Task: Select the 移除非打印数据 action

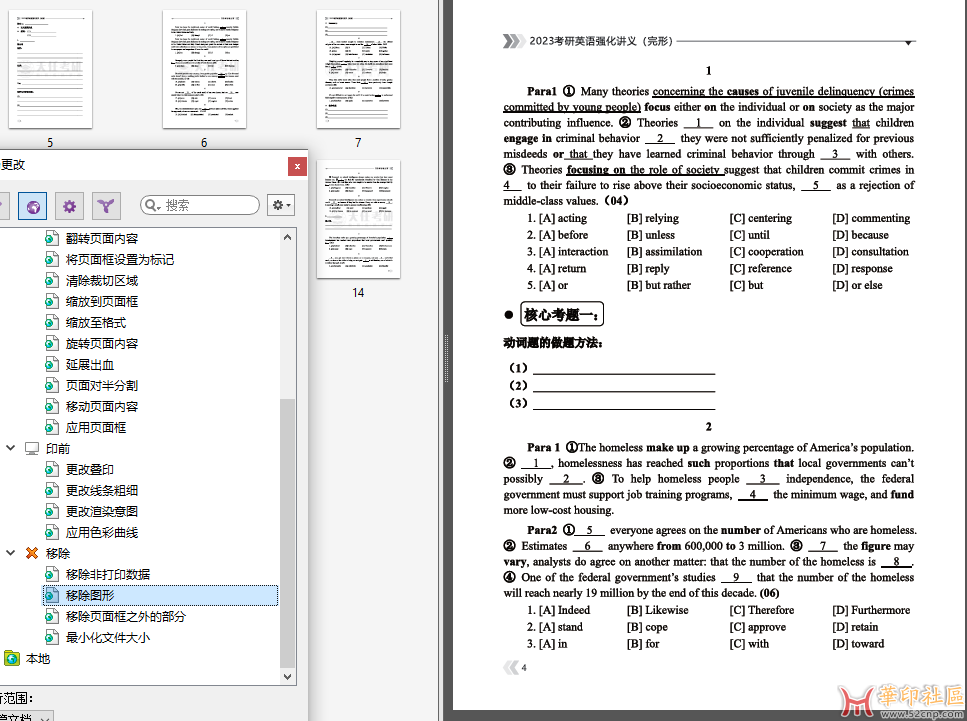Action: (108, 574)
